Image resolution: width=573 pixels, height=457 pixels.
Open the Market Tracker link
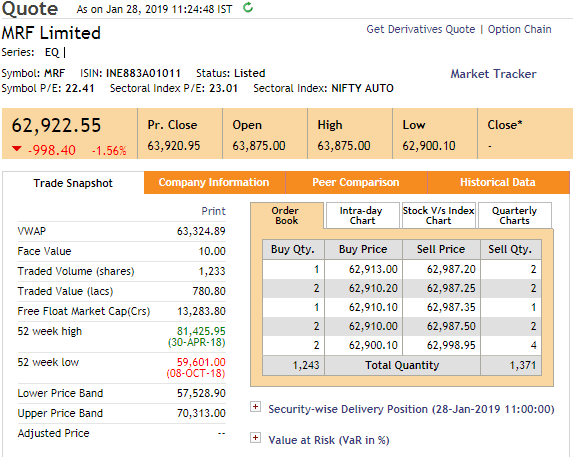pyautogui.click(x=493, y=74)
